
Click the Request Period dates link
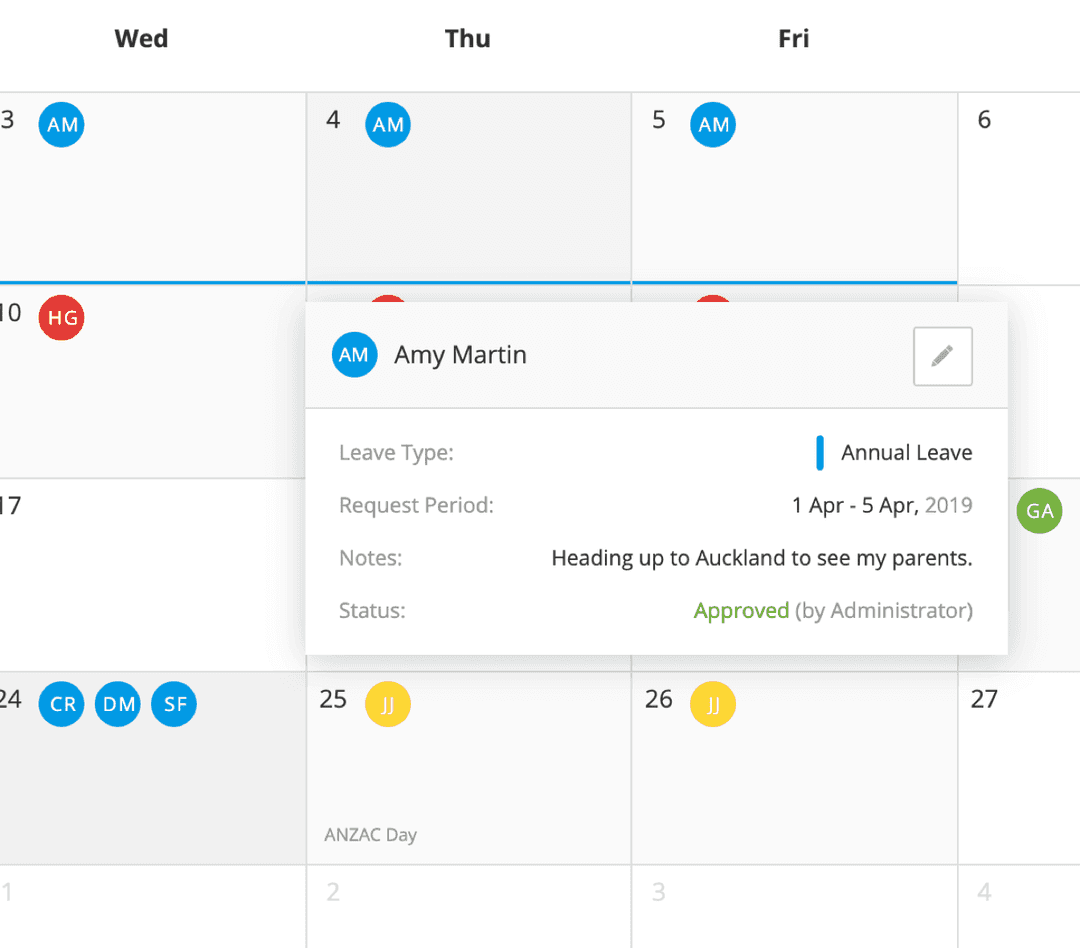click(x=883, y=505)
